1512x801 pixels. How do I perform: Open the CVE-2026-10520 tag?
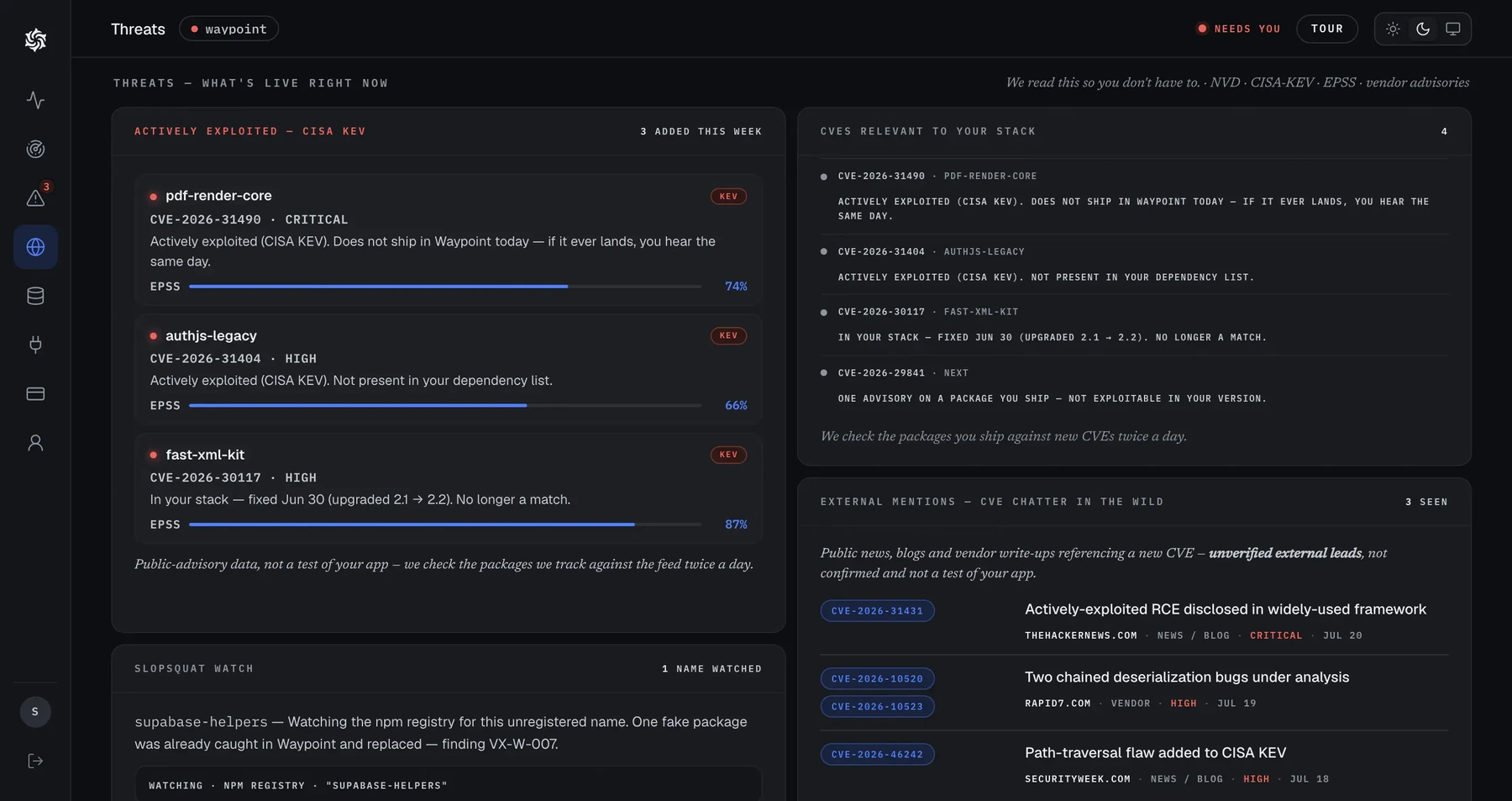[877, 678]
